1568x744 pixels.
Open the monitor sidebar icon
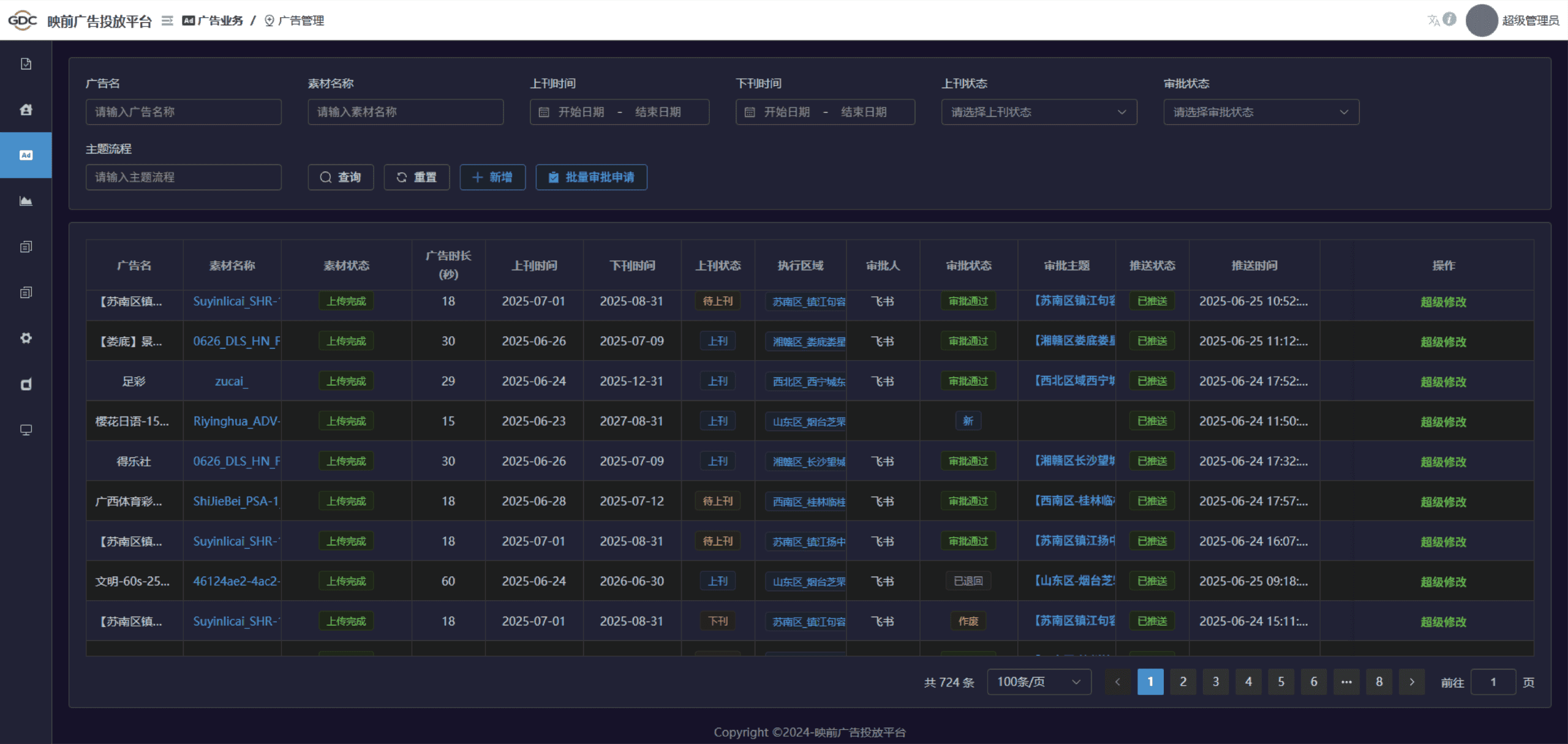26,430
